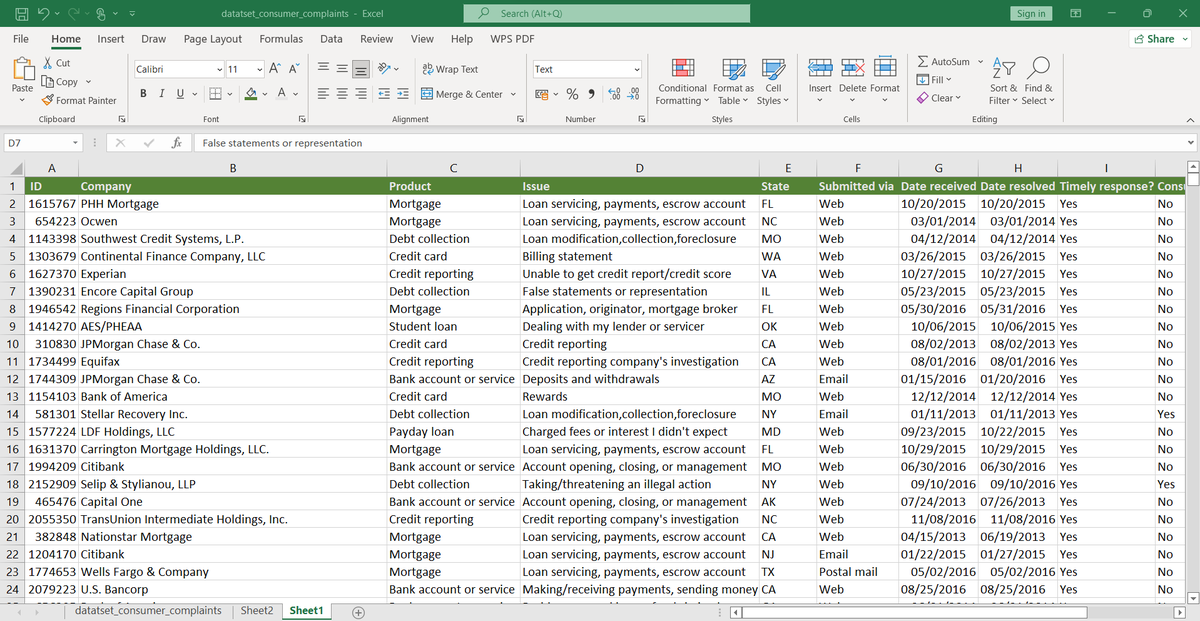Image resolution: width=1200 pixels, height=621 pixels.
Task: Click the formula bar input area
Action: [400, 142]
